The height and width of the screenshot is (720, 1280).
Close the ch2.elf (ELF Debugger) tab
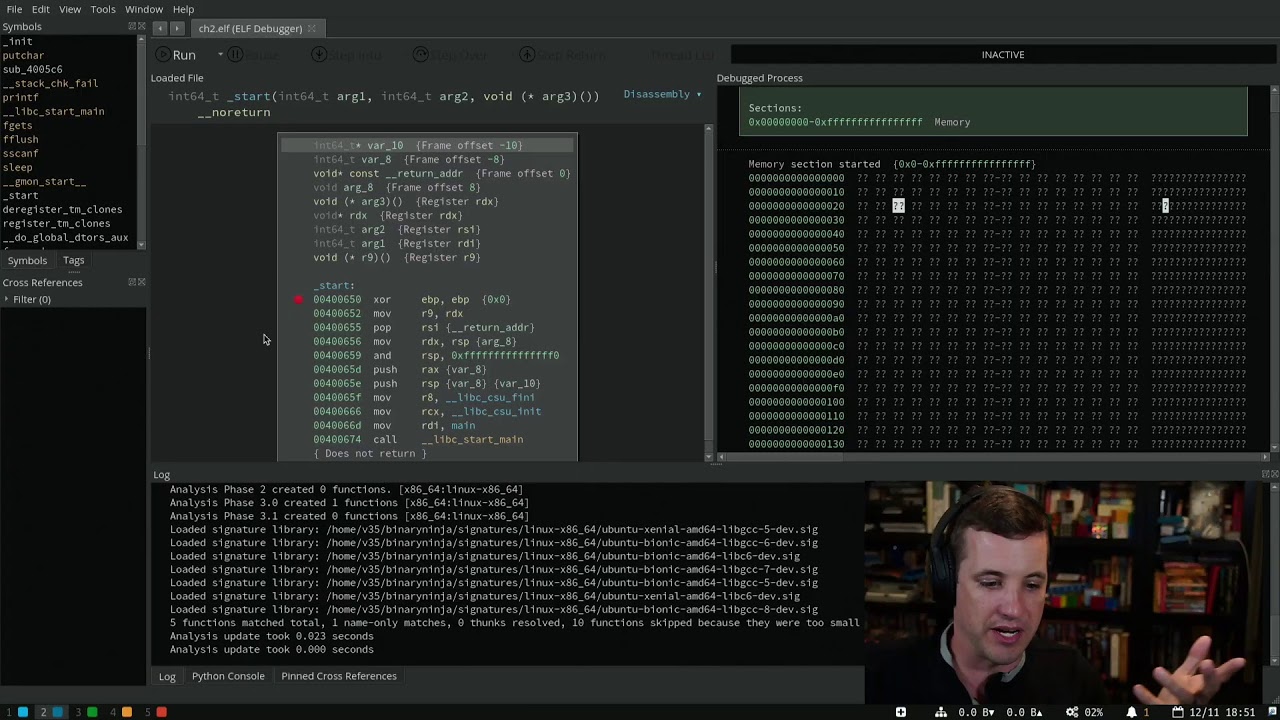pyautogui.click(x=311, y=28)
